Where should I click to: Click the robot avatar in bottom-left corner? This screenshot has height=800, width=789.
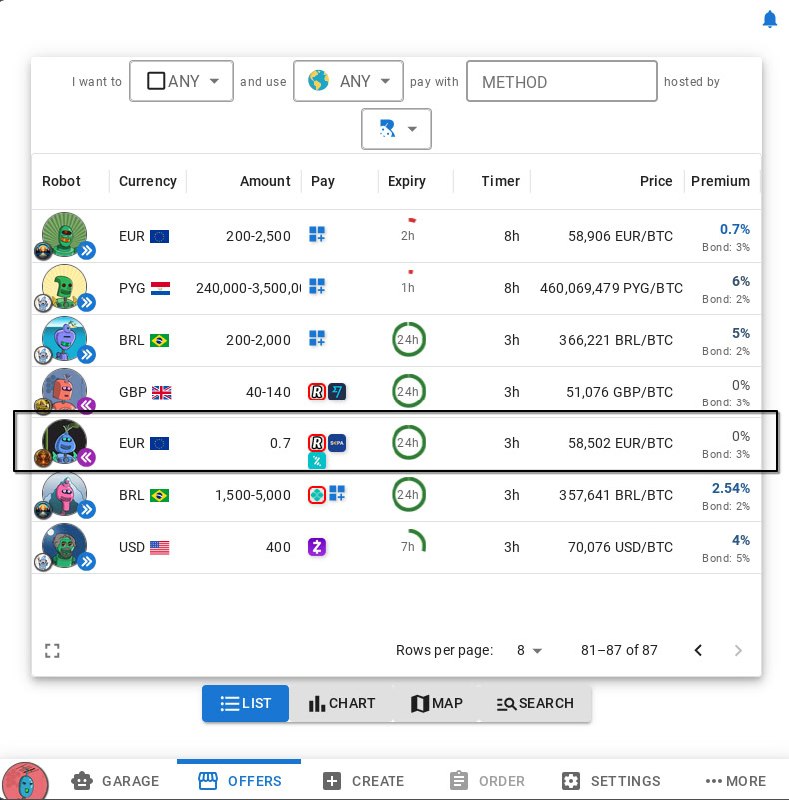pos(25,781)
